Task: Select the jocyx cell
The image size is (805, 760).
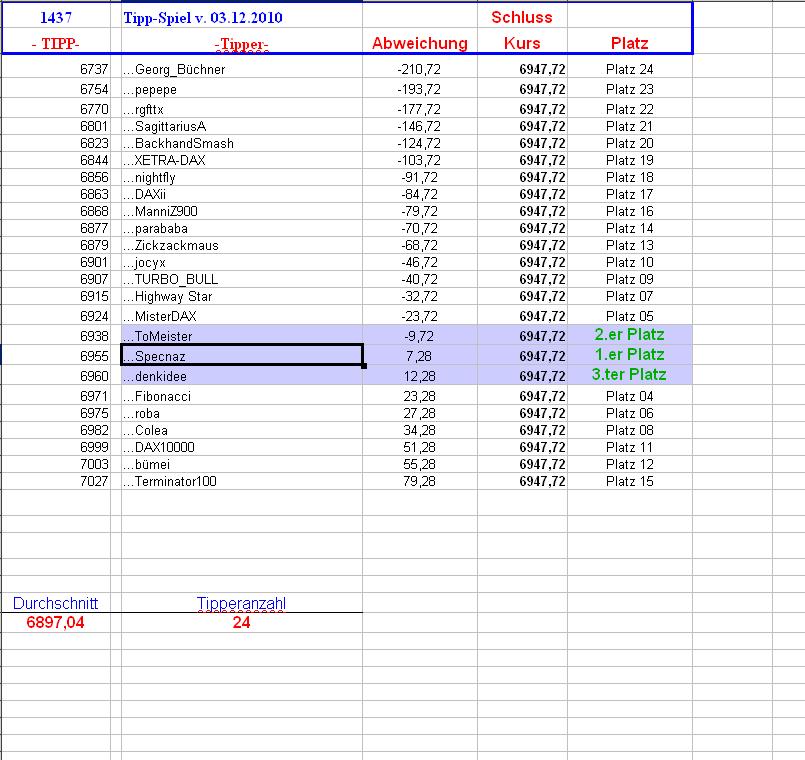Action: tap(242, 262)
